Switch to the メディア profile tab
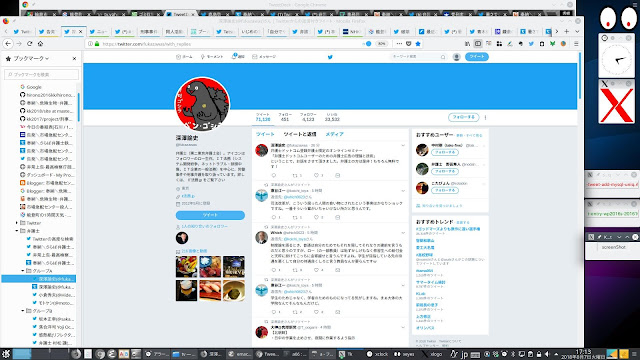 (334, 134)
